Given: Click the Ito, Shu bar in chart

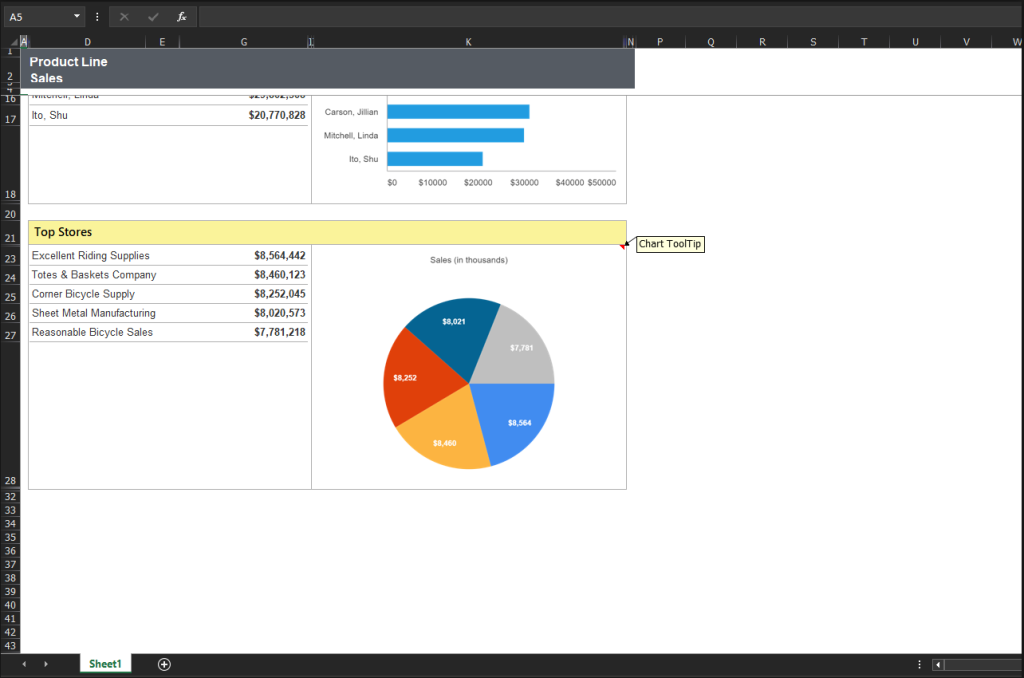Looking at the screenshot, I should pyautogui.click(x=435, y=159).
